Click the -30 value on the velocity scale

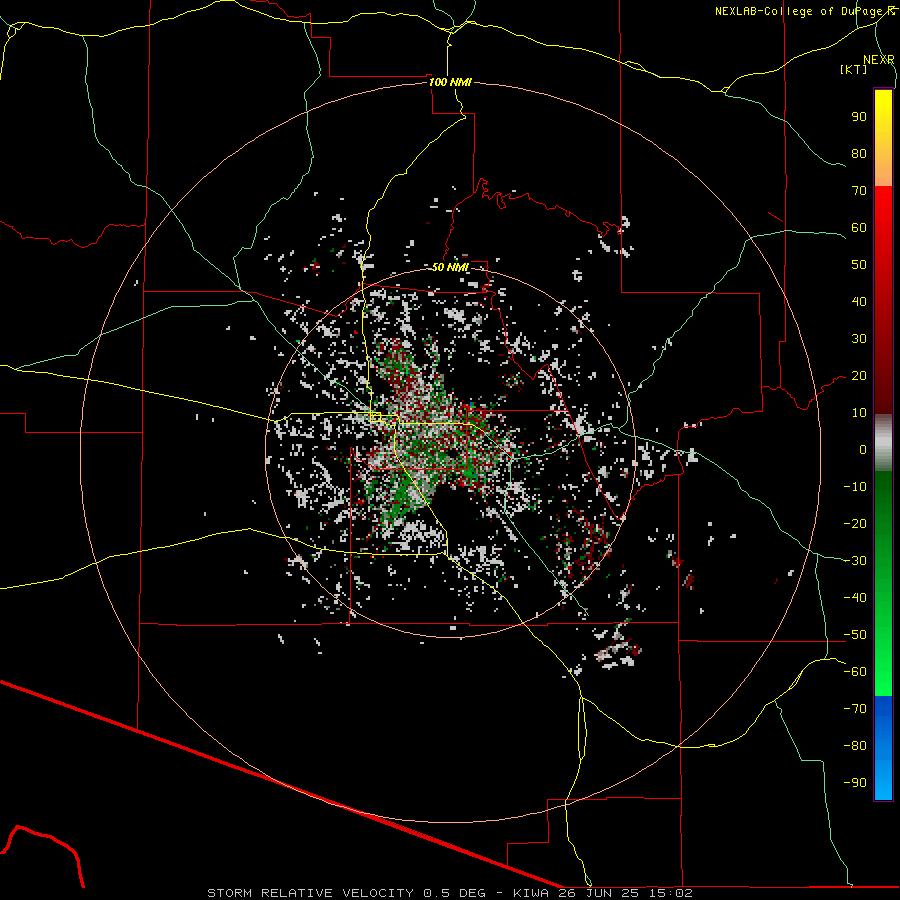[x=855, y=561]
